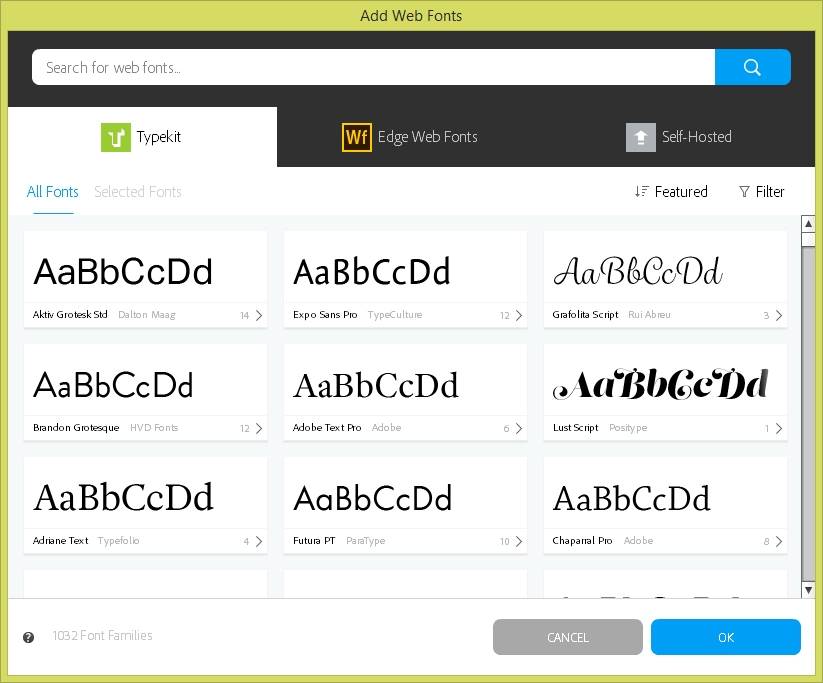Expand the Futura PT family chevron

pyautogui.click(x=519, y=541)
